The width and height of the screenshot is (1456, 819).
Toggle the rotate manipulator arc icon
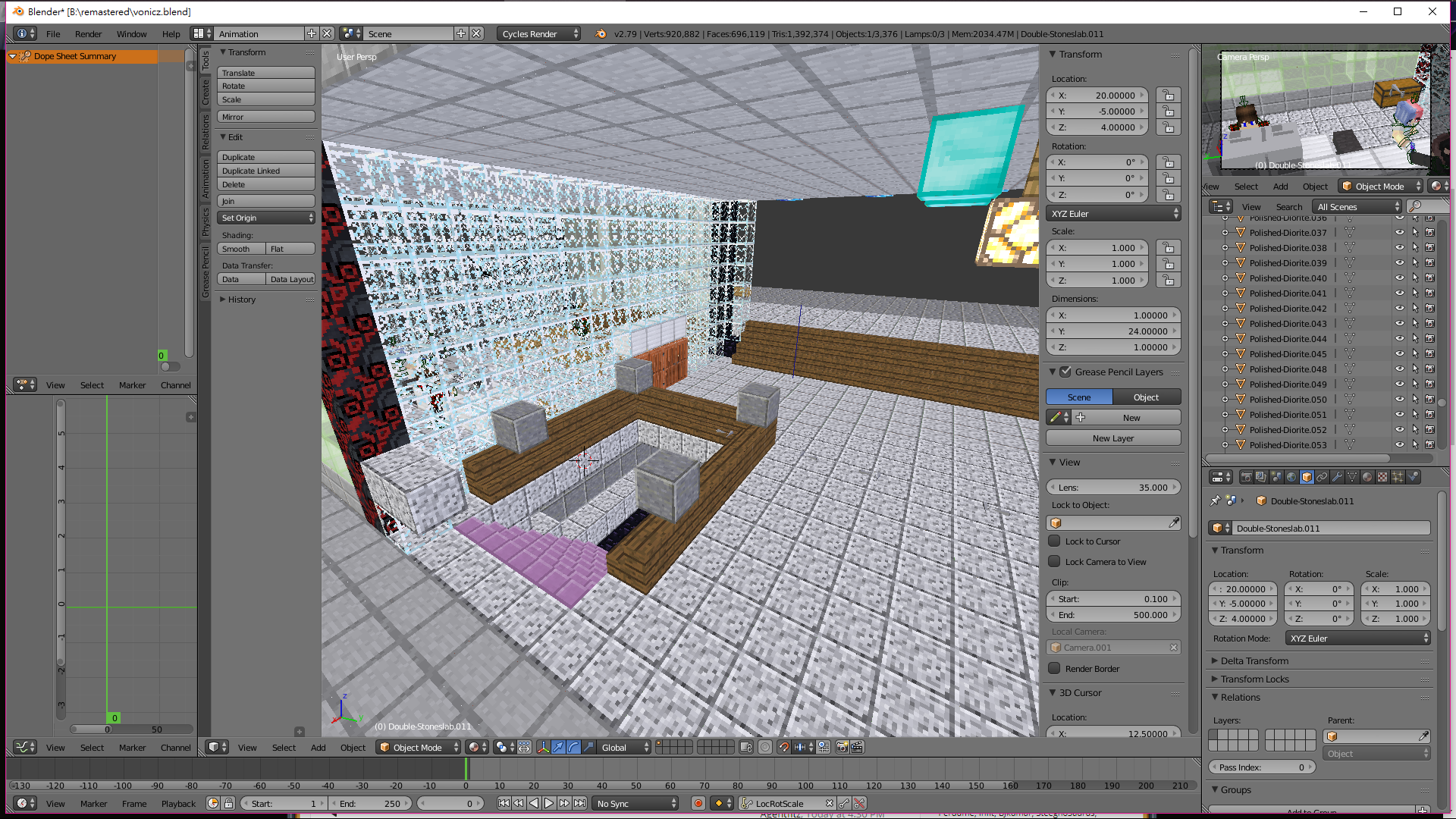pos(573,747)
